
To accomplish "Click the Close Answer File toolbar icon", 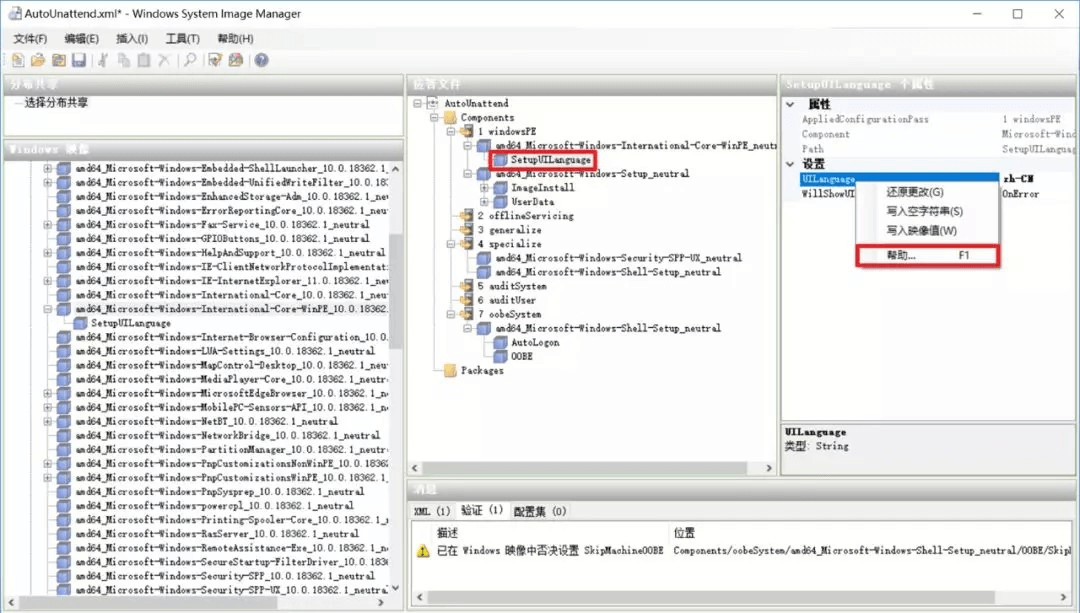I will pyautogui.click(x=57, y=61).
